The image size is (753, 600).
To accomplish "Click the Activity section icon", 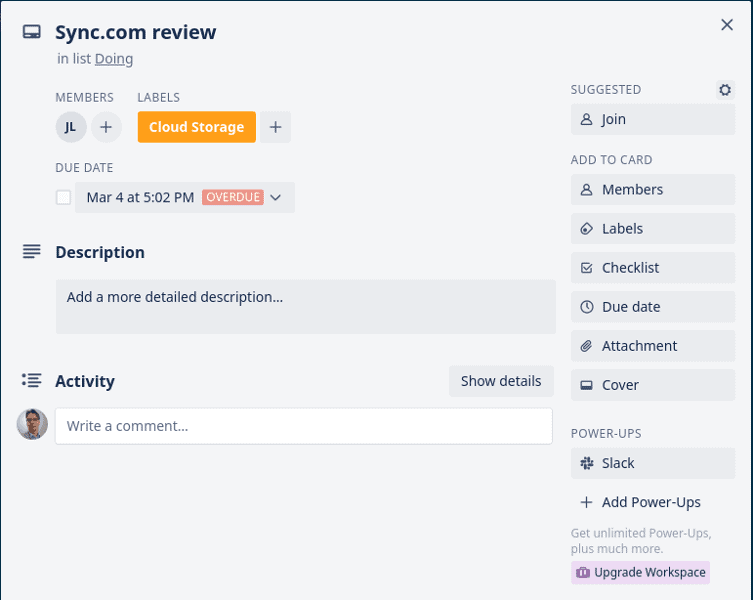I will point(32,380).
